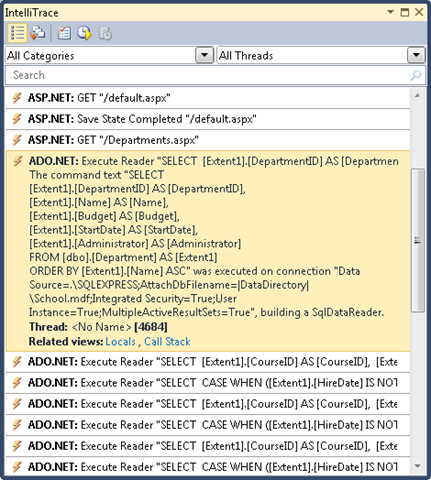Select first Execute Reader HireDate CASE WHEN event
The height and width of the screenshot is (480, 431).
tap(208, 383)
